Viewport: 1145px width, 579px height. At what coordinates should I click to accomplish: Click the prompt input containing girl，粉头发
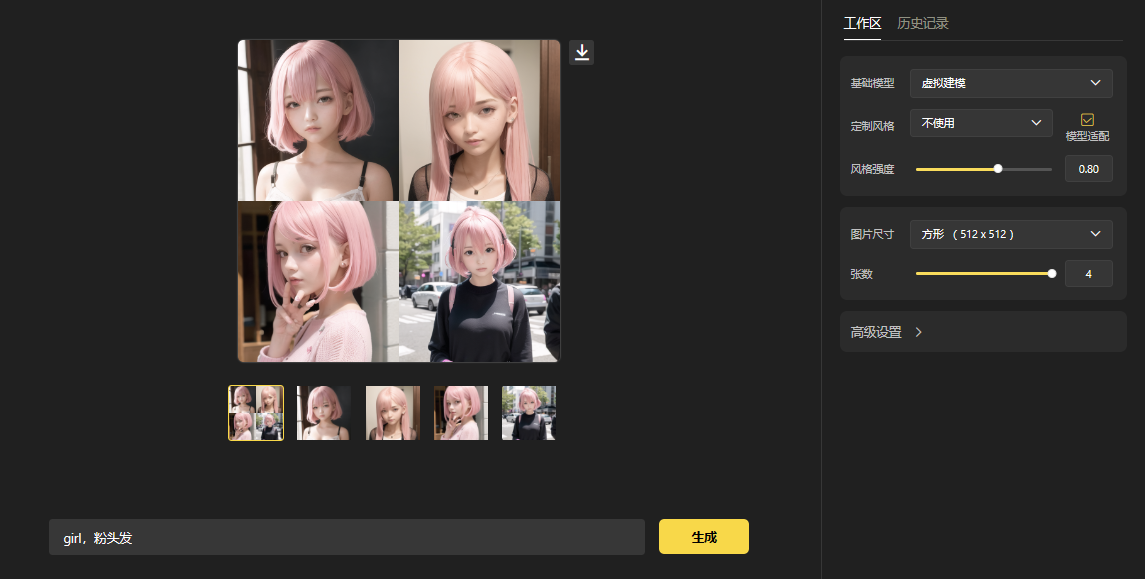(347, 537)
